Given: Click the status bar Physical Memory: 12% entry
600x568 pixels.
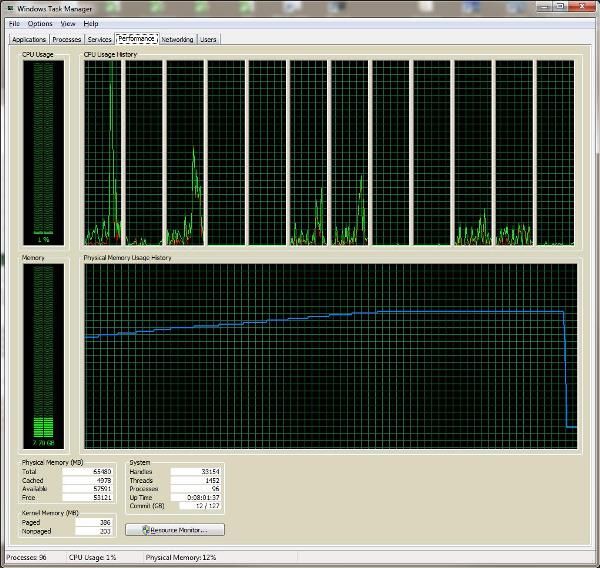Looking at the screenshot, I should 181,557.
